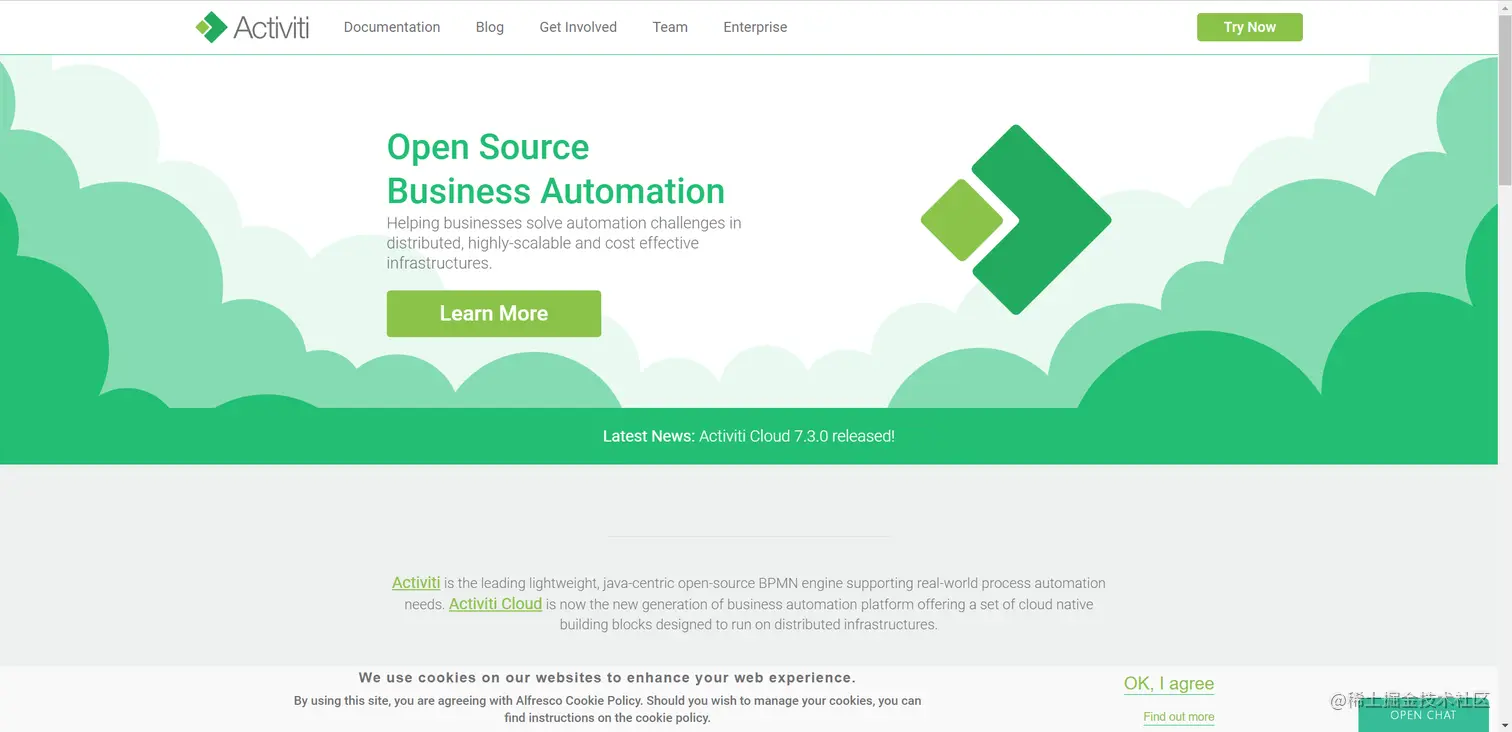The height and width of the screenshot is (732, 1512).
Task: Click the Activiti logo in the header
Action: coord(252,27)
